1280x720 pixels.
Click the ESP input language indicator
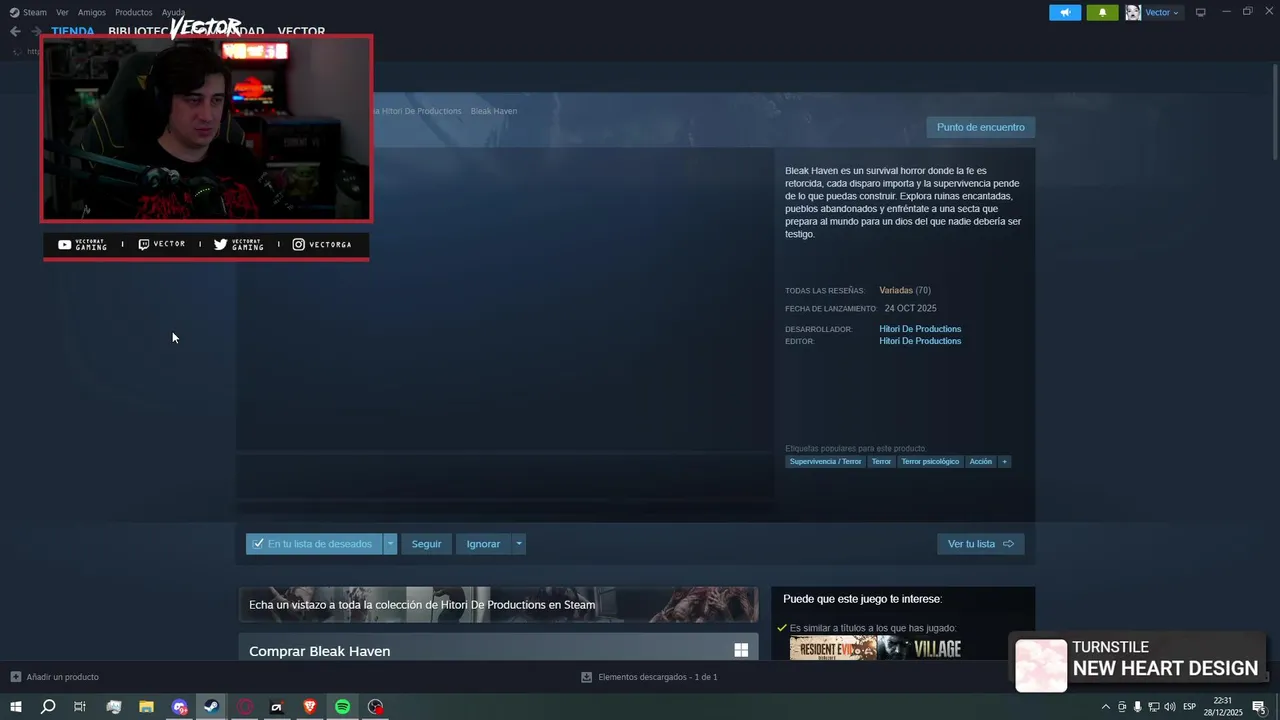point(1190,707)
